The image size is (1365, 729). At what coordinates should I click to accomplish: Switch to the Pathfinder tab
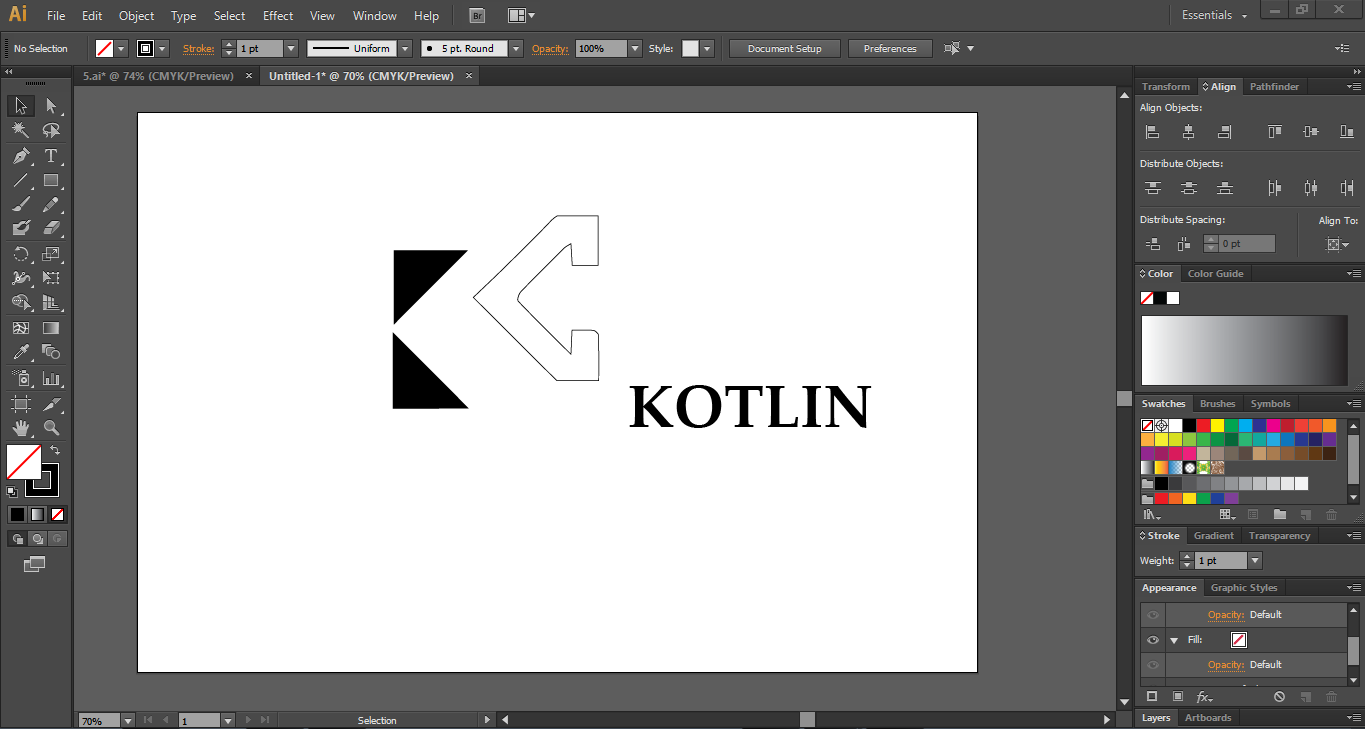click(x=1274, y=87)
